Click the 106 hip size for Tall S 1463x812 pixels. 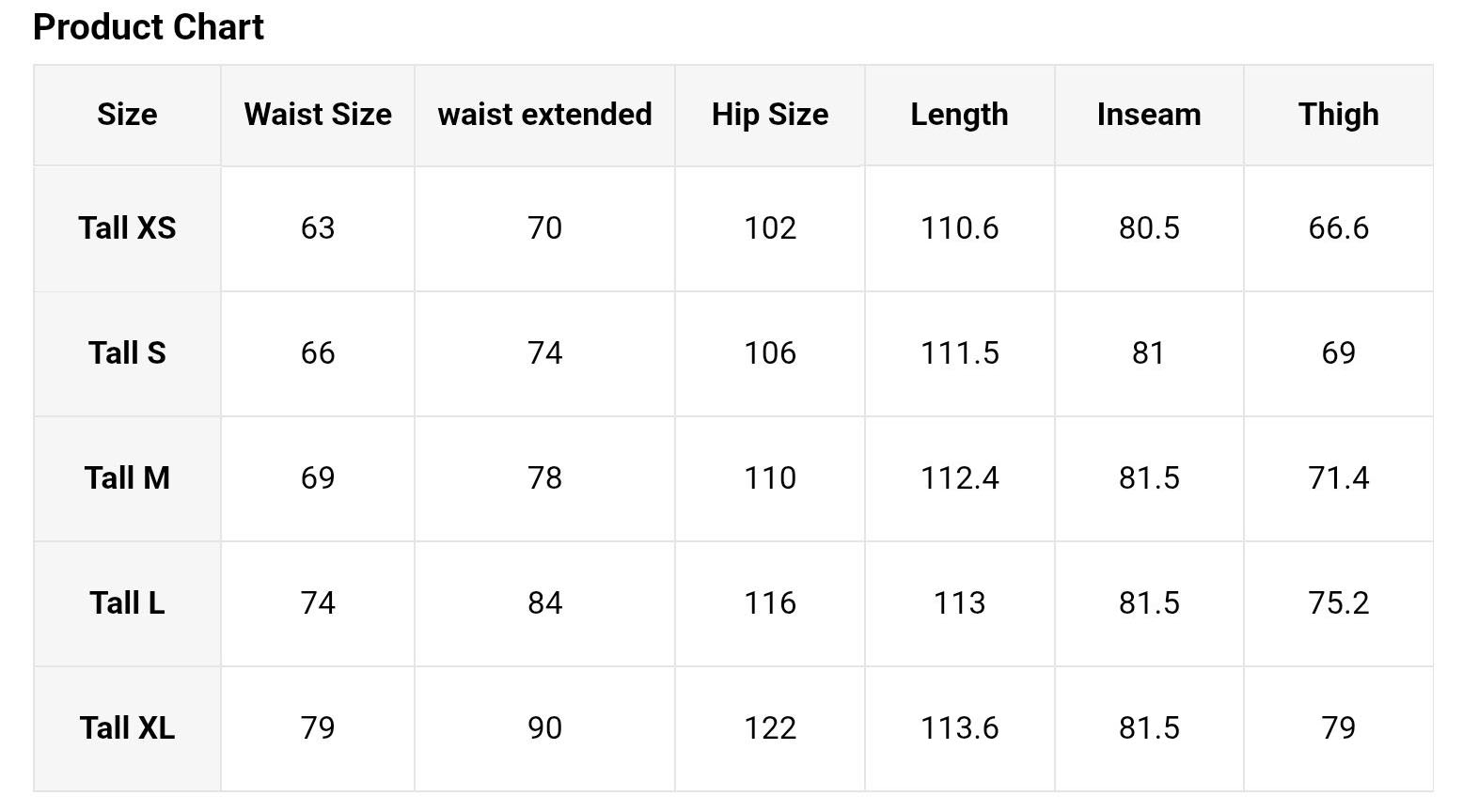pos(770,353)
